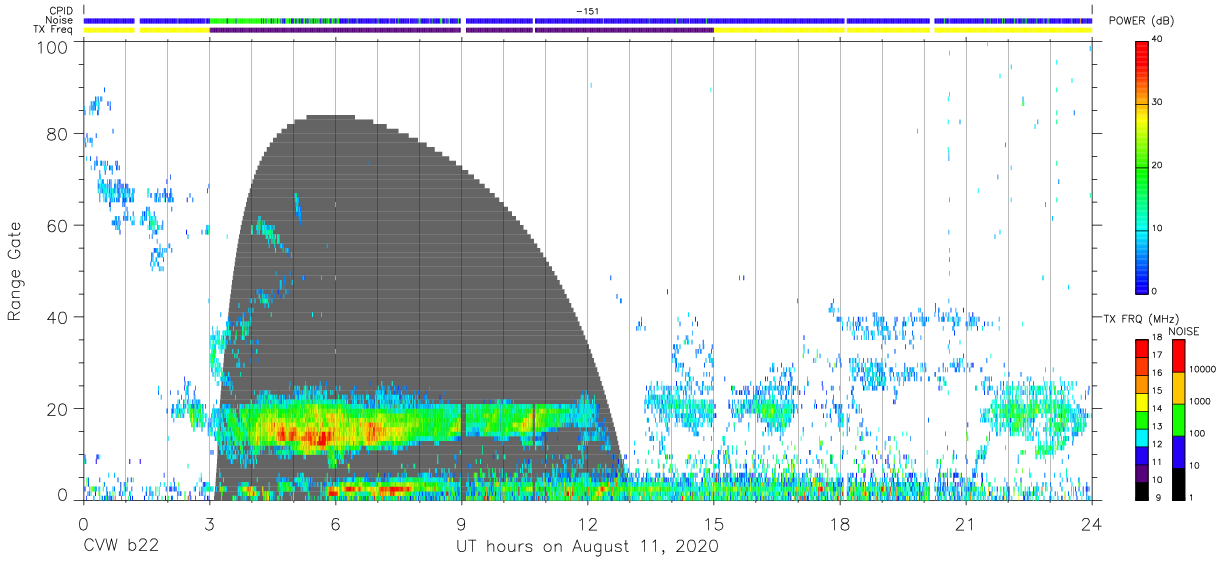Select the UT hour tick label 9
Viewport: 1228px width, 567px height.
click(462, 523)
